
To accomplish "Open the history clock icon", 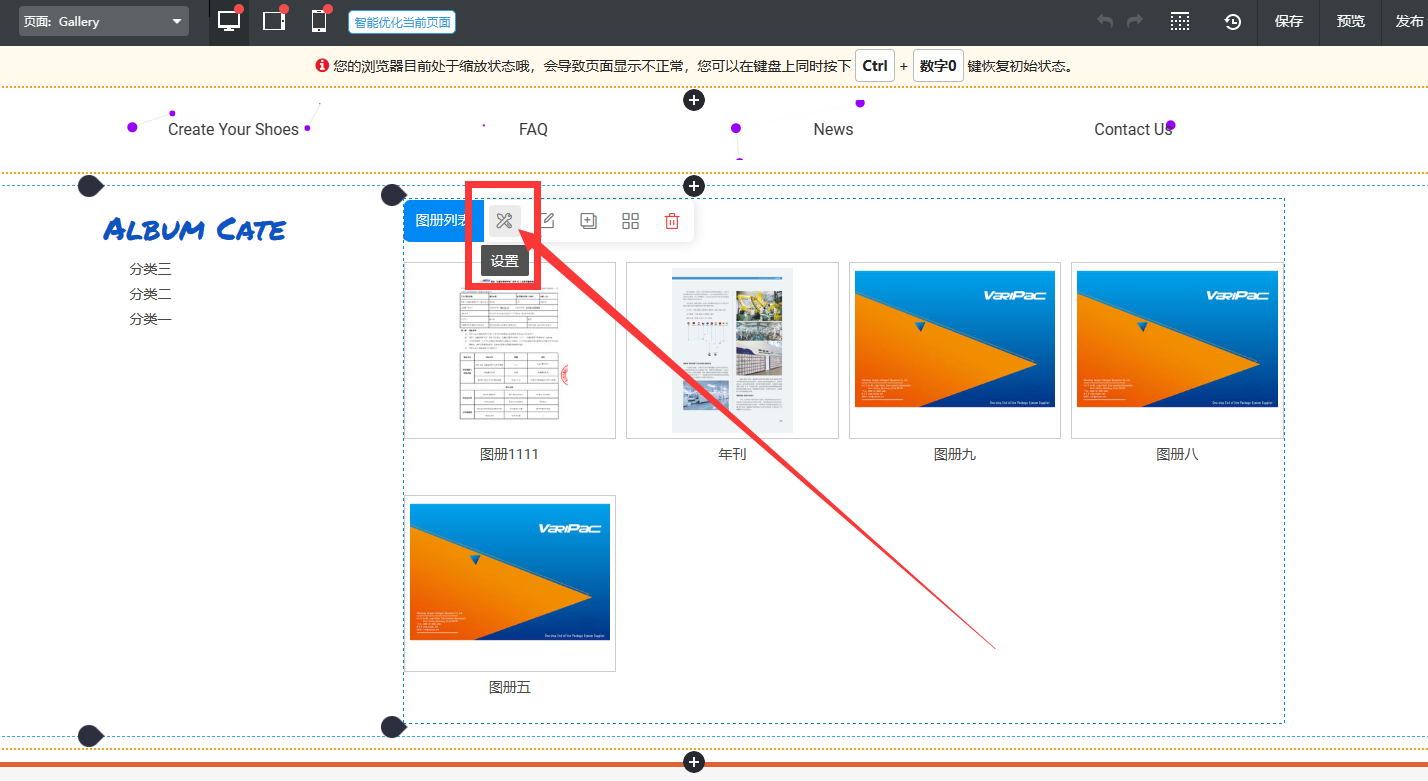I will pos(1233,22).
